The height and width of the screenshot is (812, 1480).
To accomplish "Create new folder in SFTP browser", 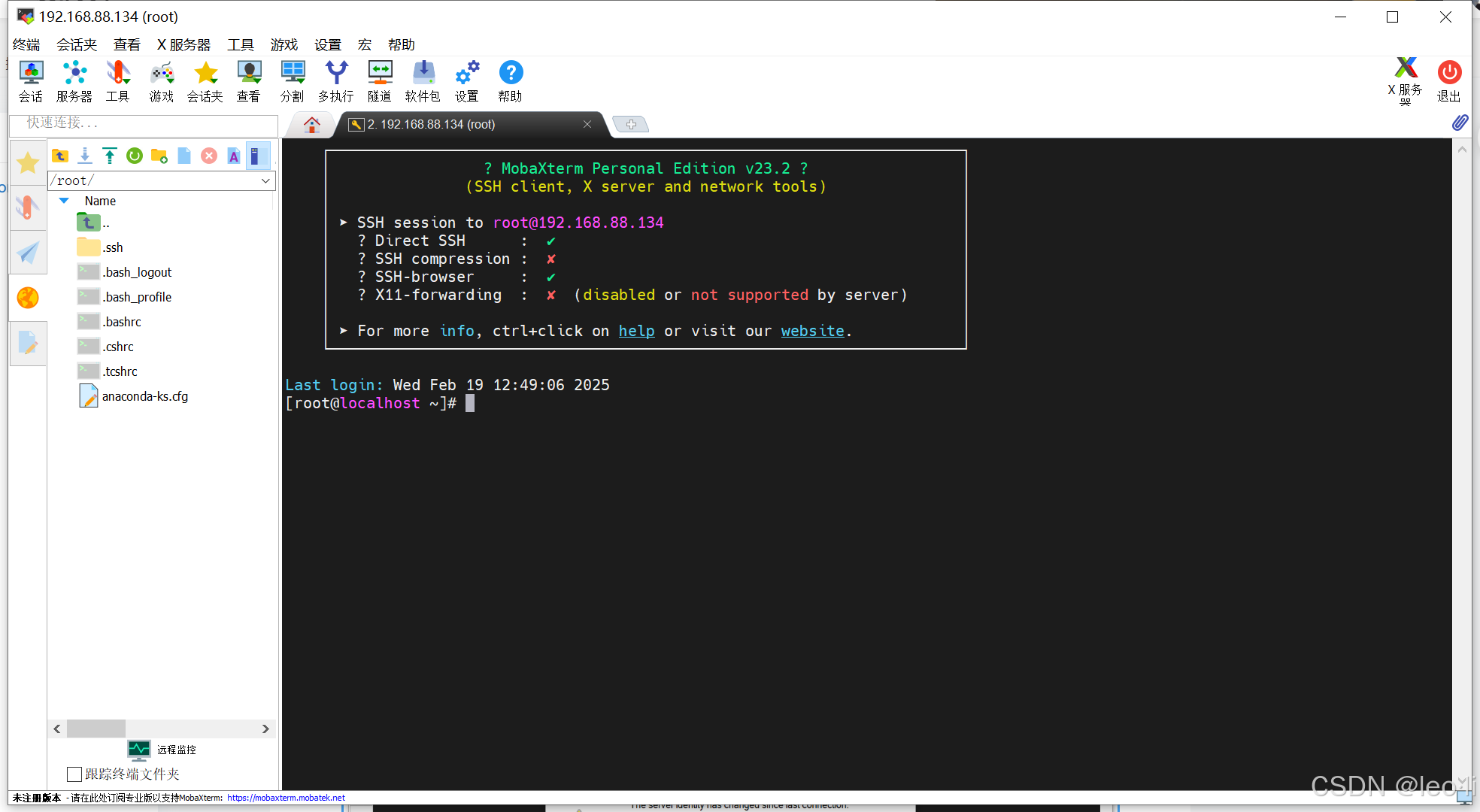I will (x=159, y=156).
